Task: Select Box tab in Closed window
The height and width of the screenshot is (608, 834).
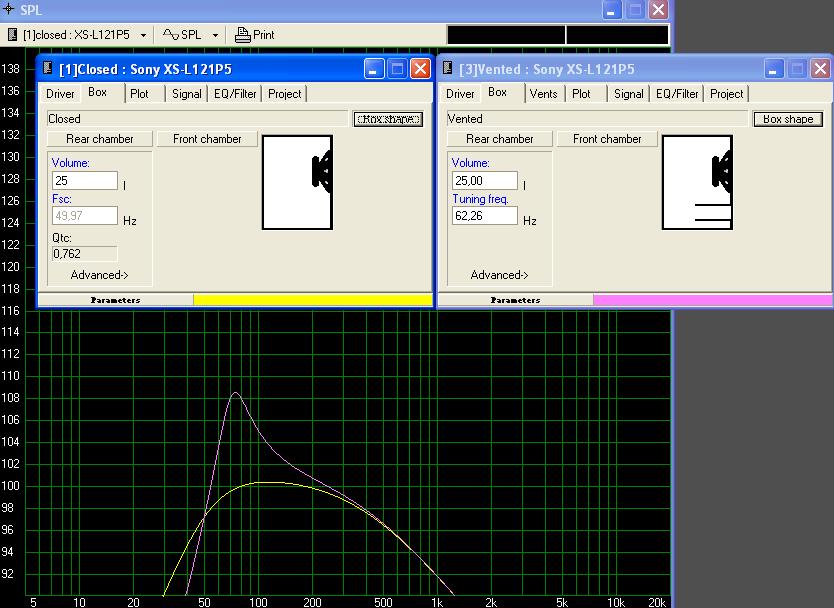Action: pyautogui.click(x=98, y=92)
